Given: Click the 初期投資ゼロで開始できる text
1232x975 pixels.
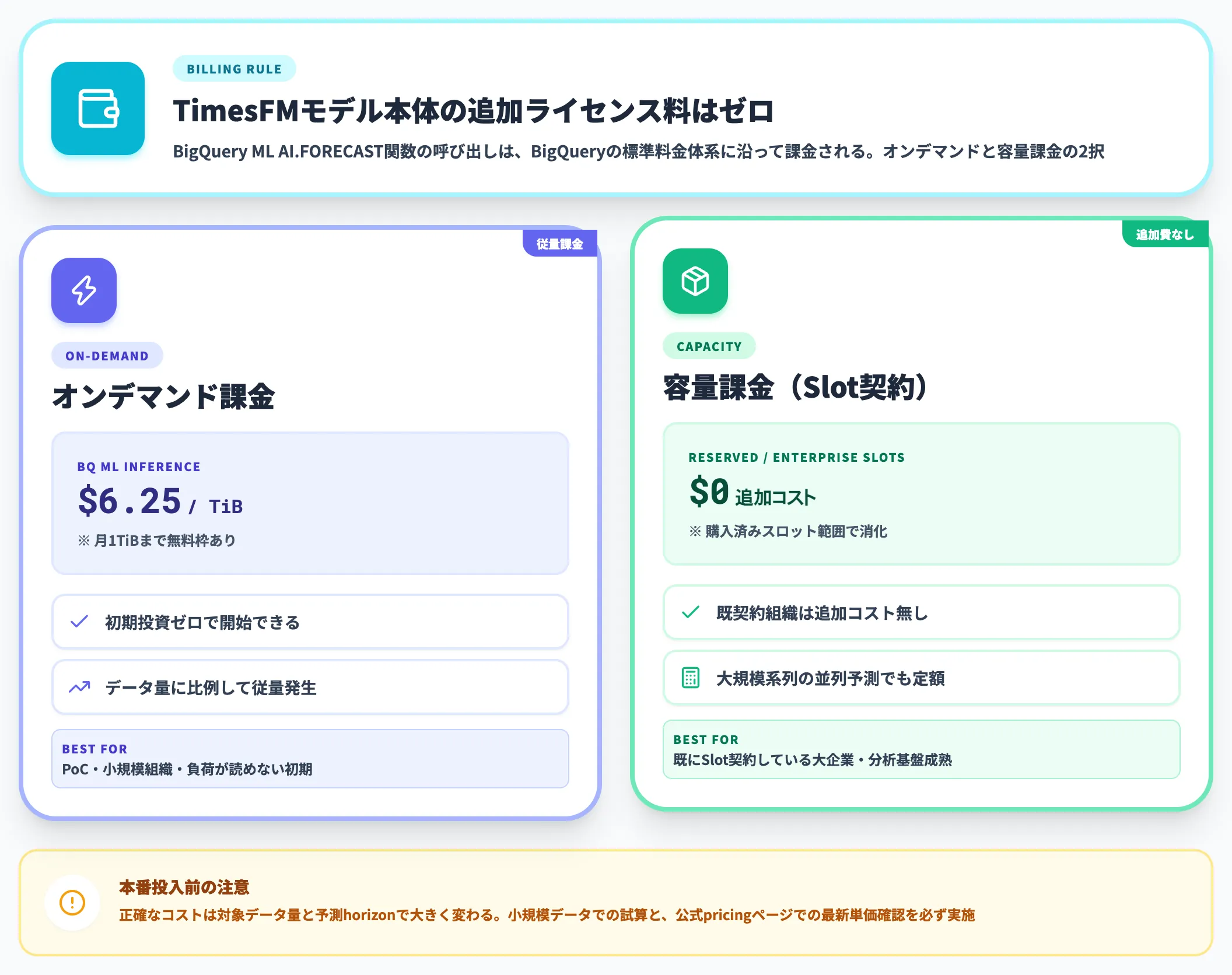Looking at the screenshot, I should (202, 622).
